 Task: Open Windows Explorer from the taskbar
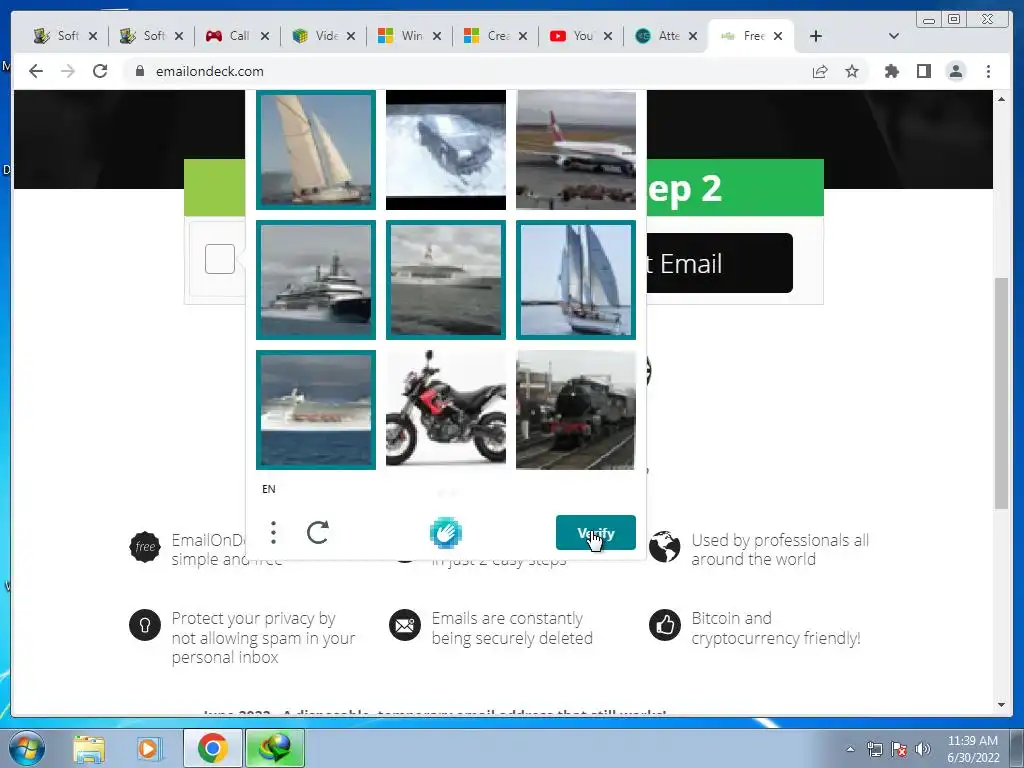(89, 748)
